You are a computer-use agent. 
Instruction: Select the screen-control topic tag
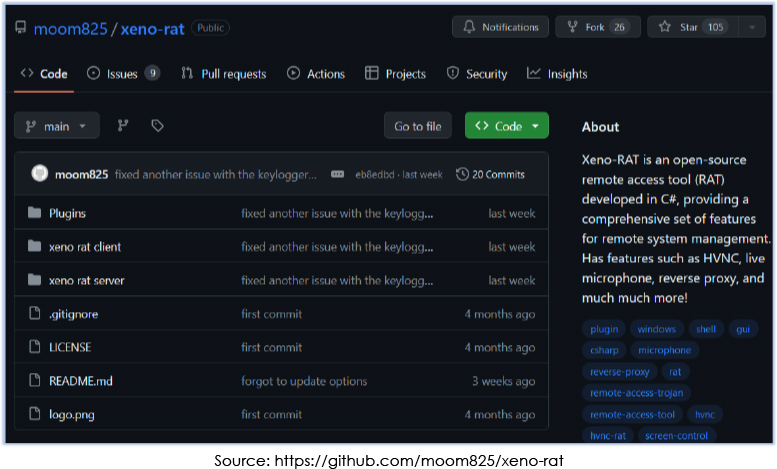point(676,435)
